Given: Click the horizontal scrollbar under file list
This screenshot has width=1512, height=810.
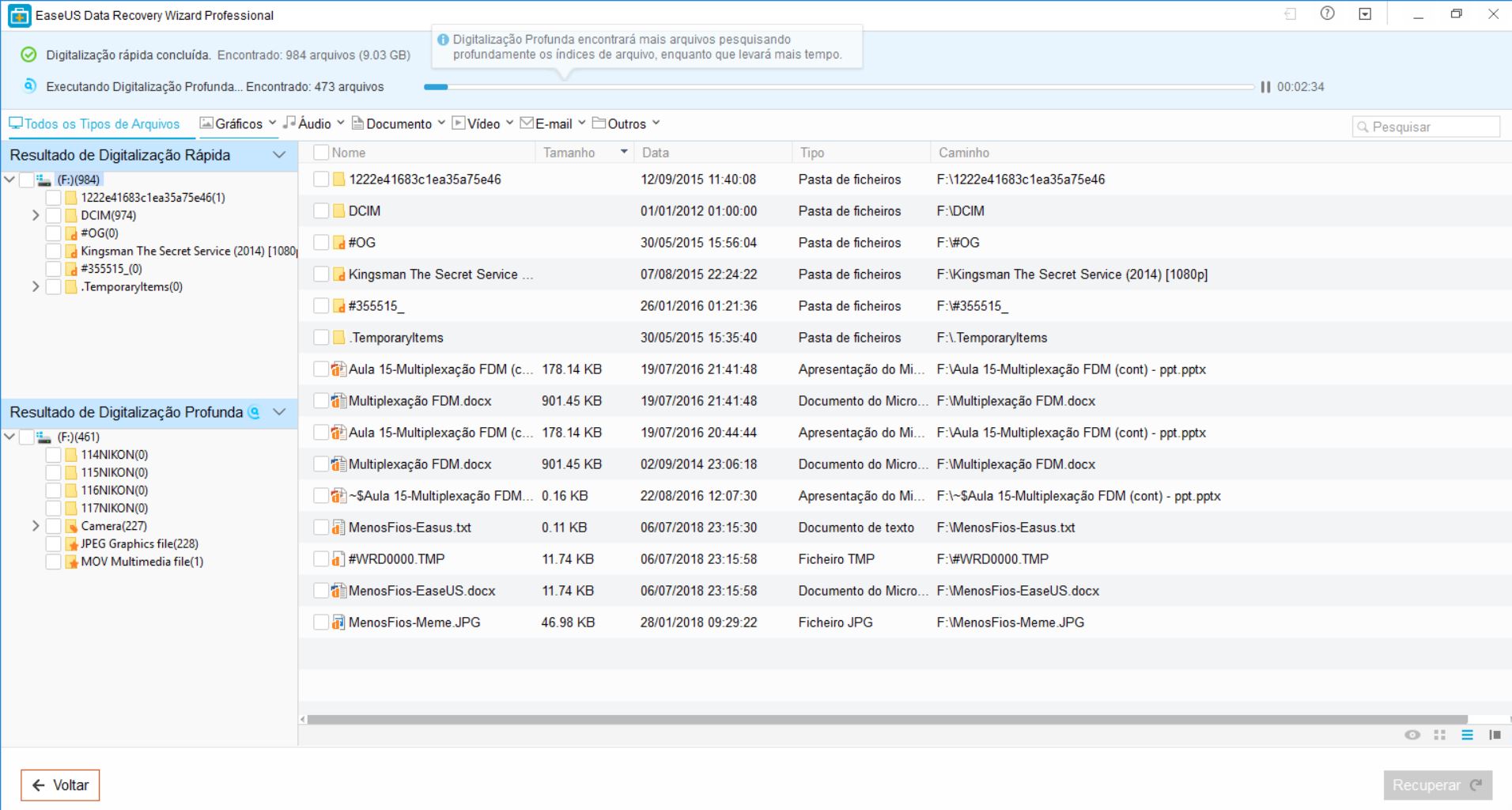Looking at the screenshot, I should click(887, 719).
